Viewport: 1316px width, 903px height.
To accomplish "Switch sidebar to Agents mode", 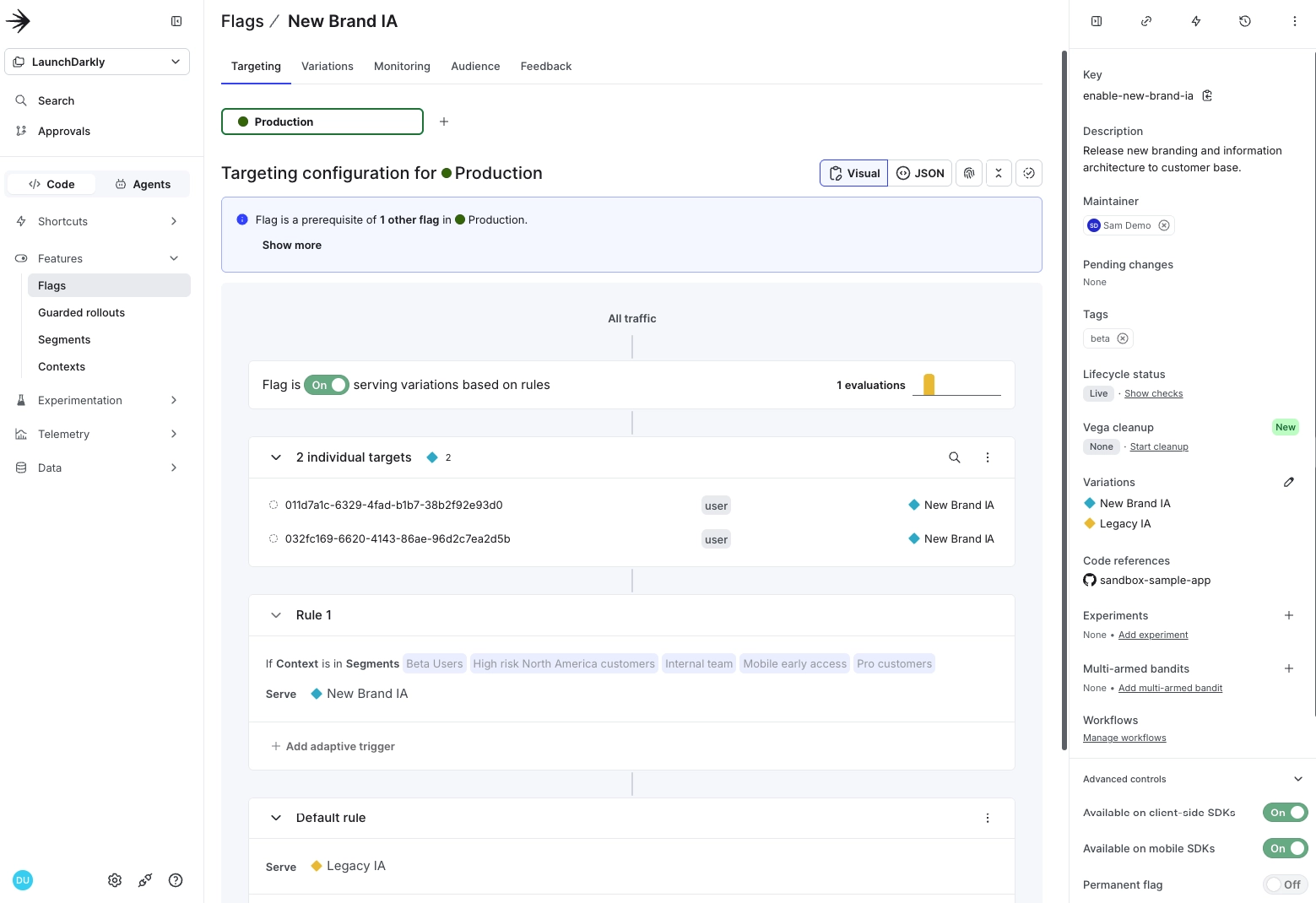I will 143,184.
